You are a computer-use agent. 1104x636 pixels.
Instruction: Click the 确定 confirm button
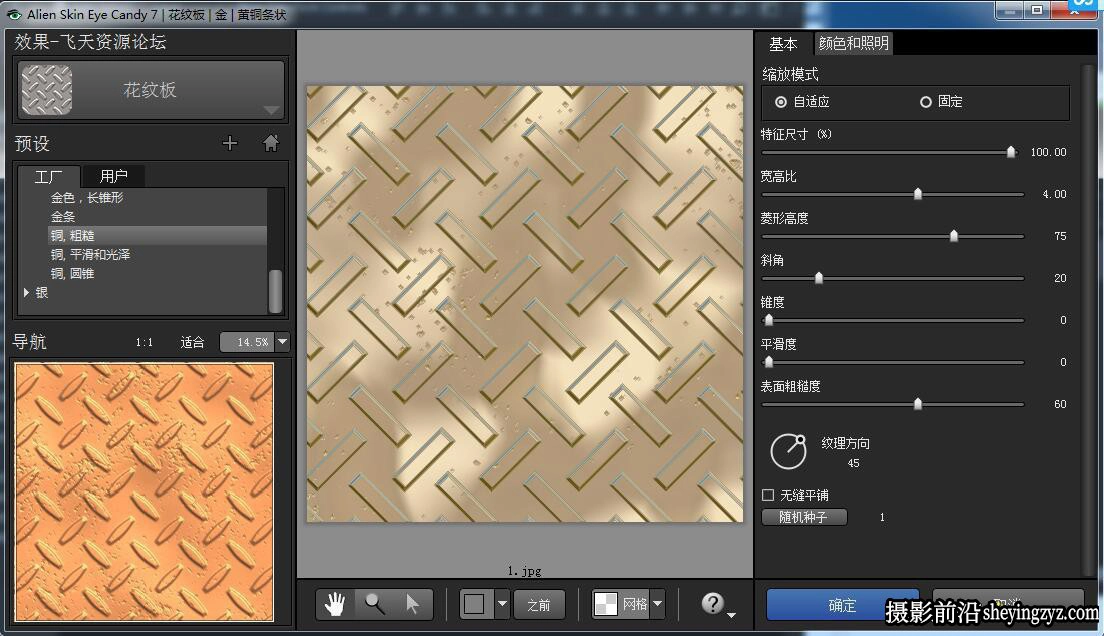click(842, 605)
